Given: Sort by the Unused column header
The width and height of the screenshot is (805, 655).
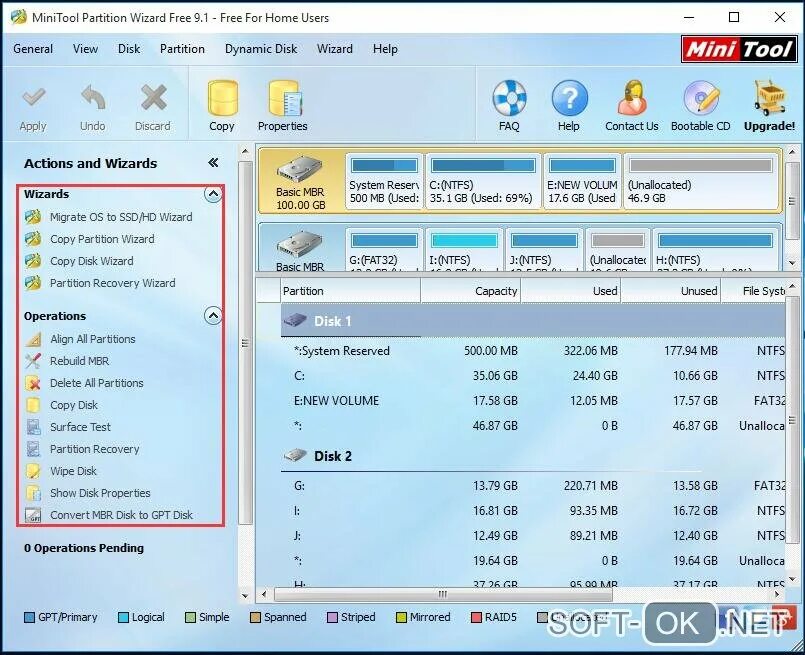Looking at the screenshot, I should tap(671, 291).
